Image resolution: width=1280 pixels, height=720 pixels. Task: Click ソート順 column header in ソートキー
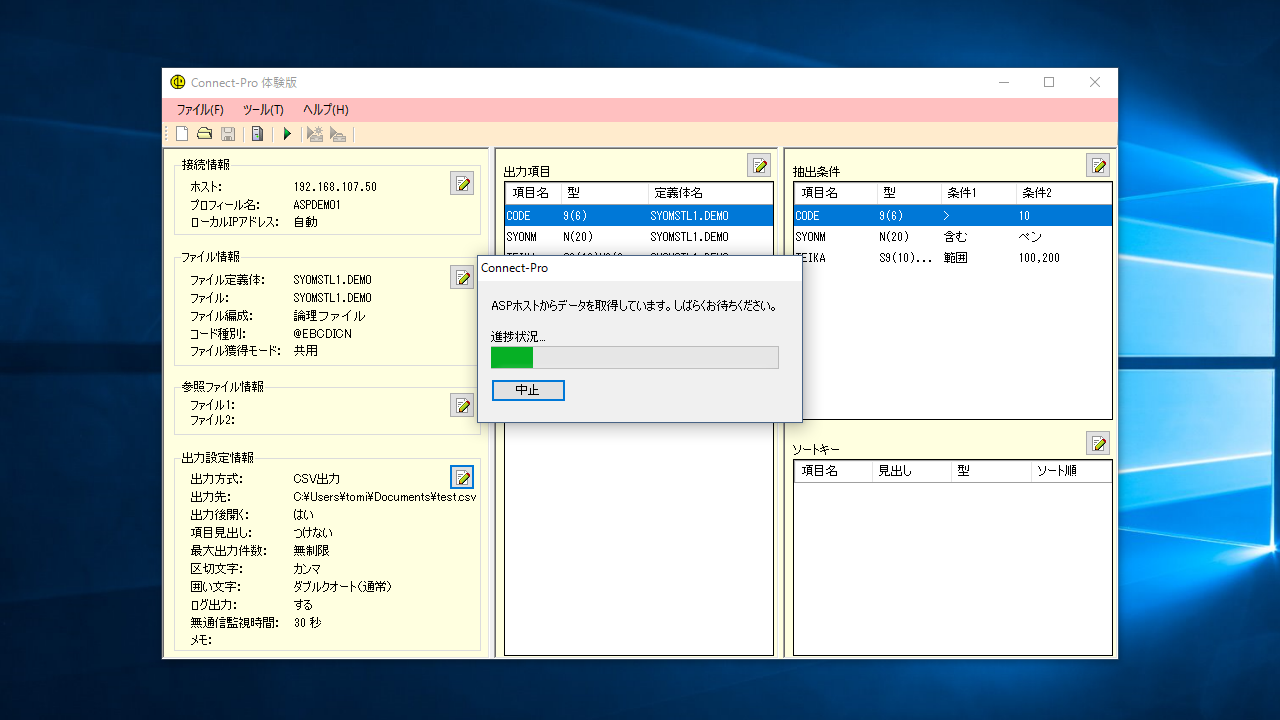pyautogui.click(x=1071, y=471)
